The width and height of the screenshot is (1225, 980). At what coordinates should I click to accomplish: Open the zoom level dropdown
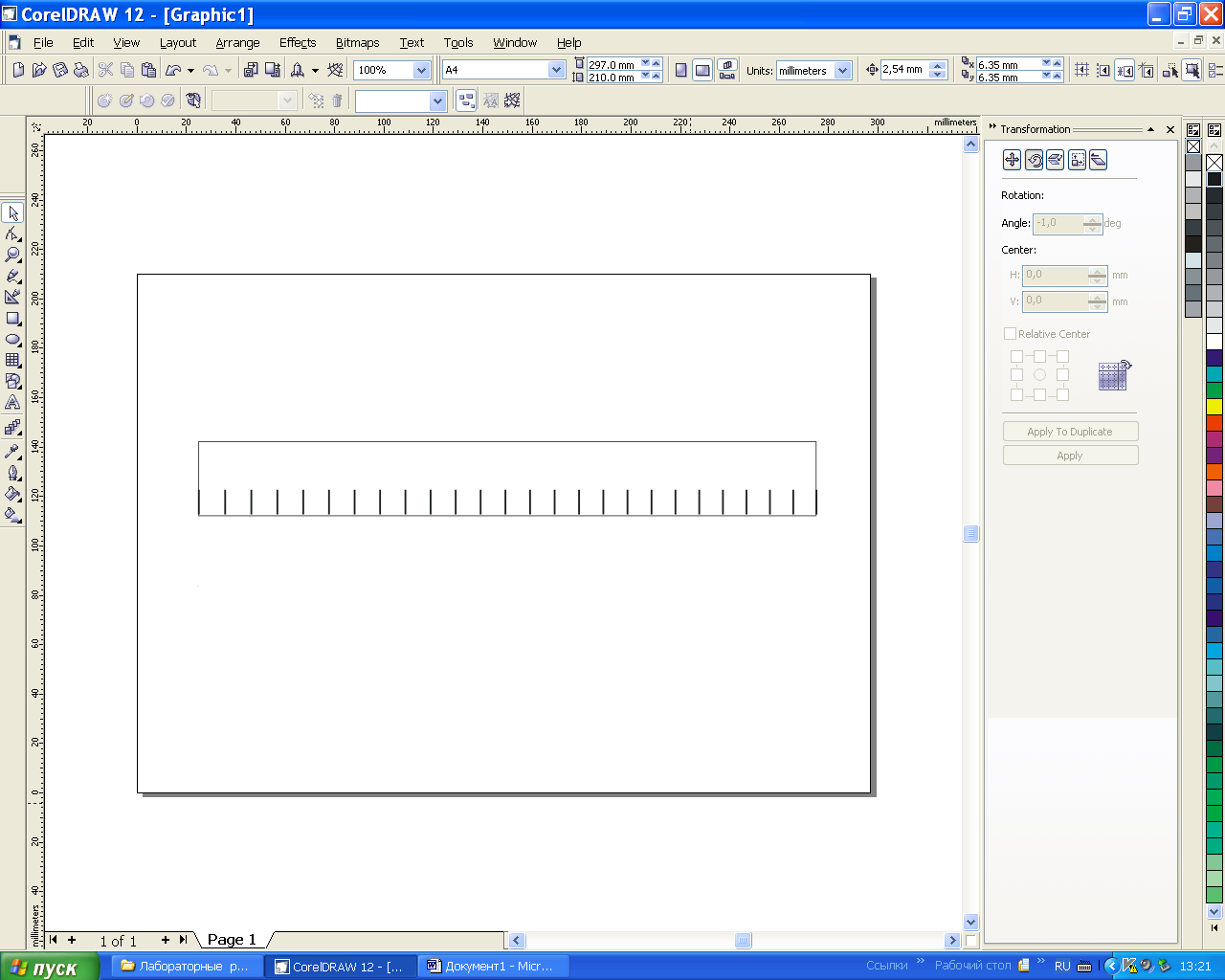pos(420,70)
